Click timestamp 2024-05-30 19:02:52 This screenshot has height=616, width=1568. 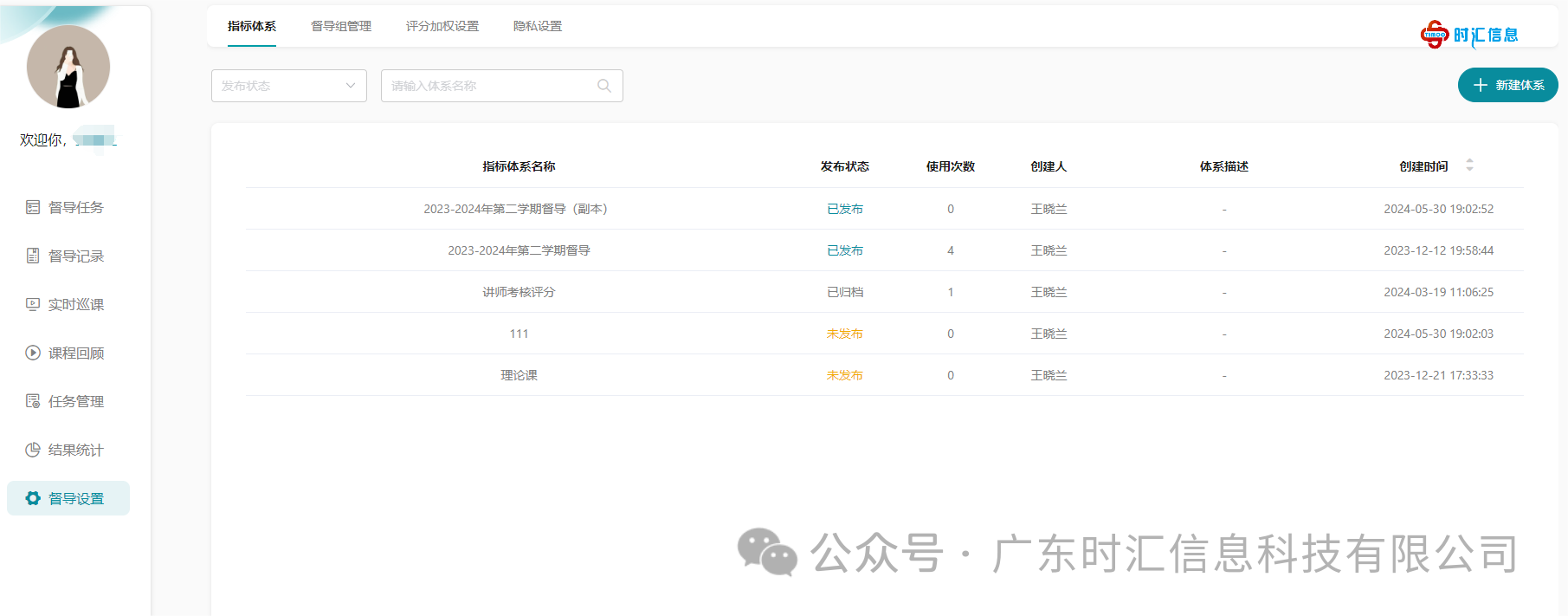pyautogui.click(x=1438, y=209)
